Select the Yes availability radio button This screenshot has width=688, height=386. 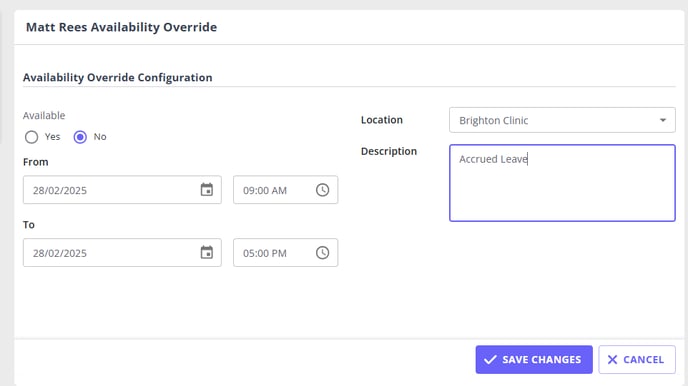(32, 137)
